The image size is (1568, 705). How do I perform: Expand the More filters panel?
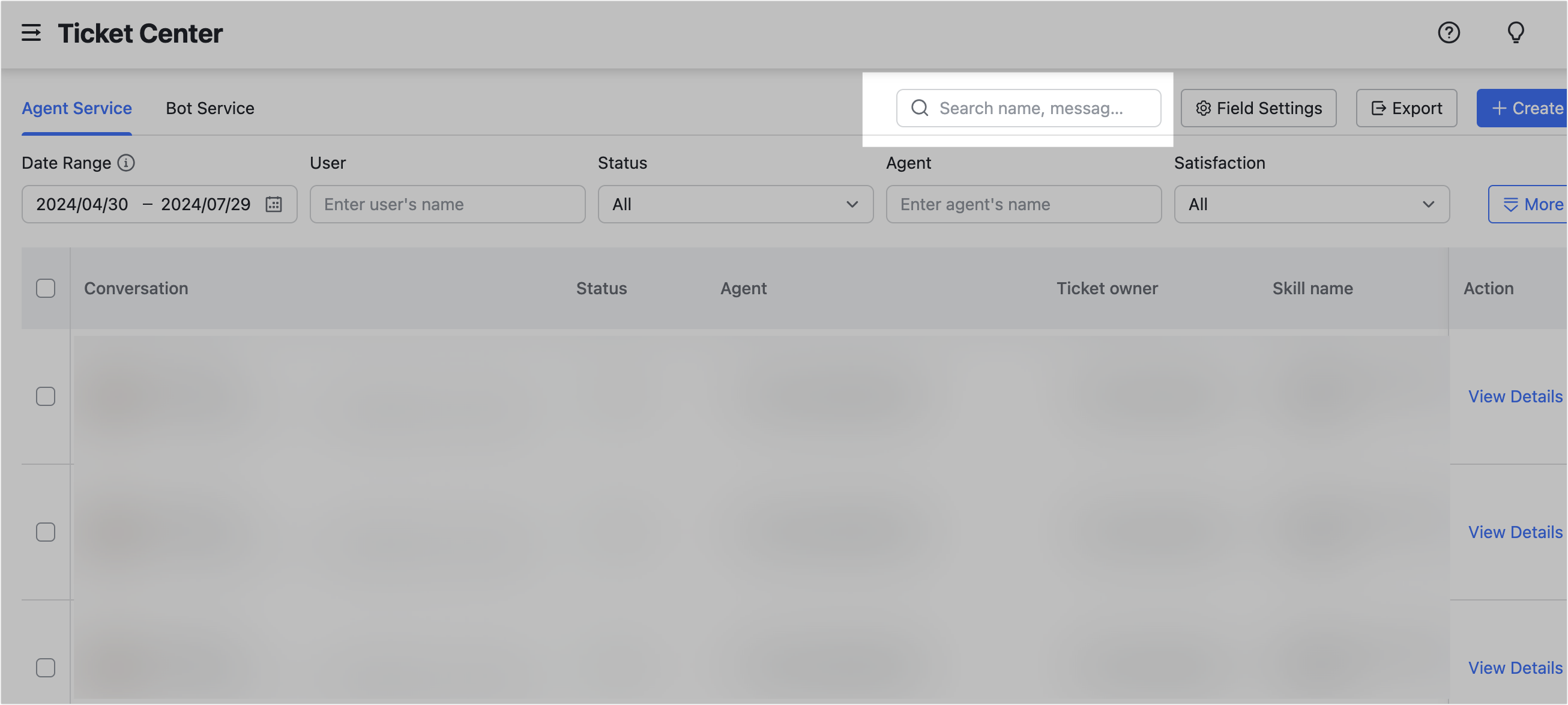(1534, 204)
